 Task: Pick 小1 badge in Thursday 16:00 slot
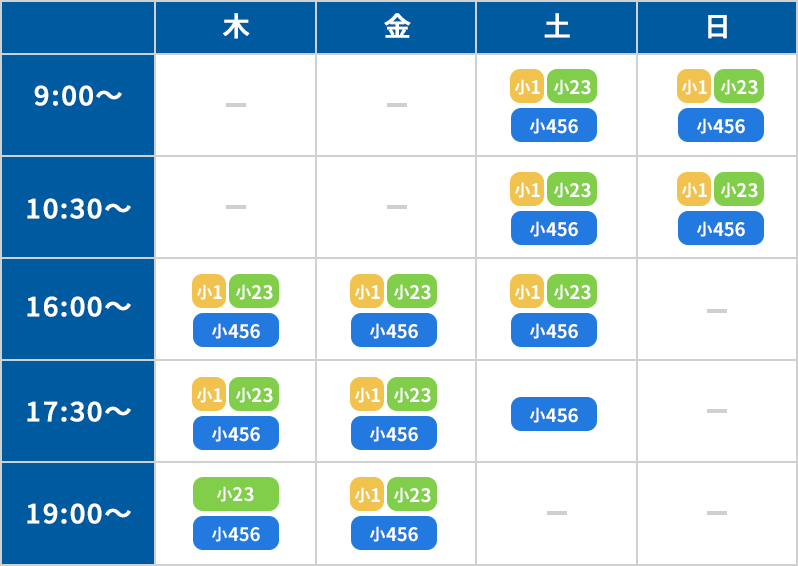pyautogui.click(x=209, y=292)
